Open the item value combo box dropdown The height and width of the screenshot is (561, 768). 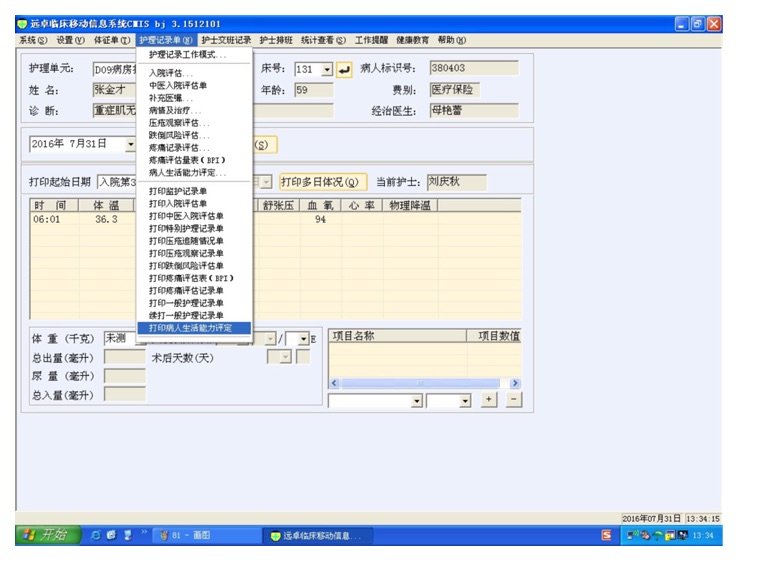465,401
